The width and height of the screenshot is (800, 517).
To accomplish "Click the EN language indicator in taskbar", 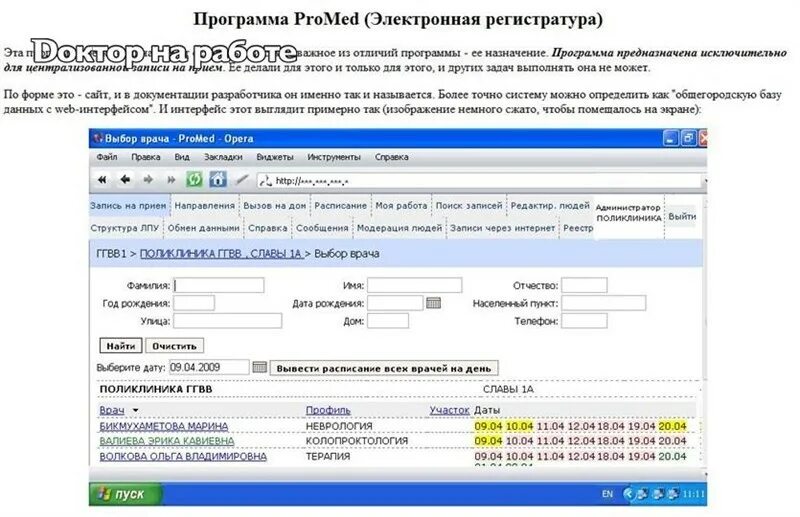I will coord(607,494).
